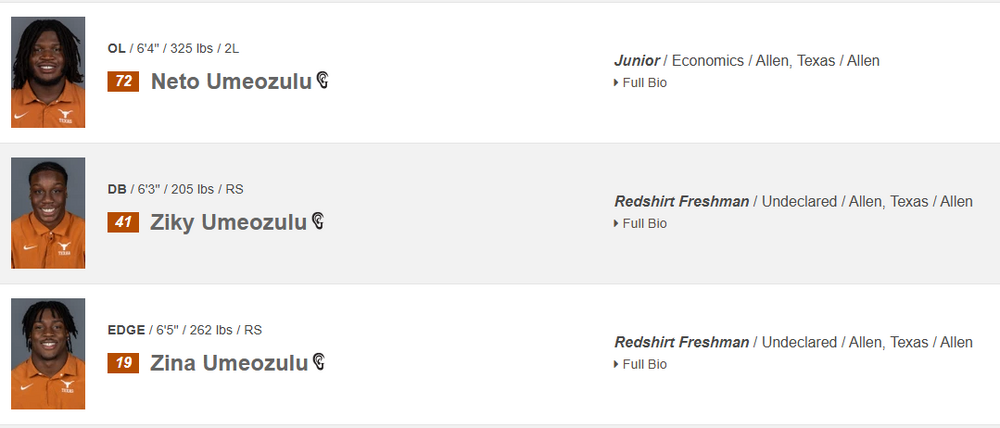Viewport: 1000px width, 428px height.
Task: Click the EDGE position label
Action: [x=126, y=329]
